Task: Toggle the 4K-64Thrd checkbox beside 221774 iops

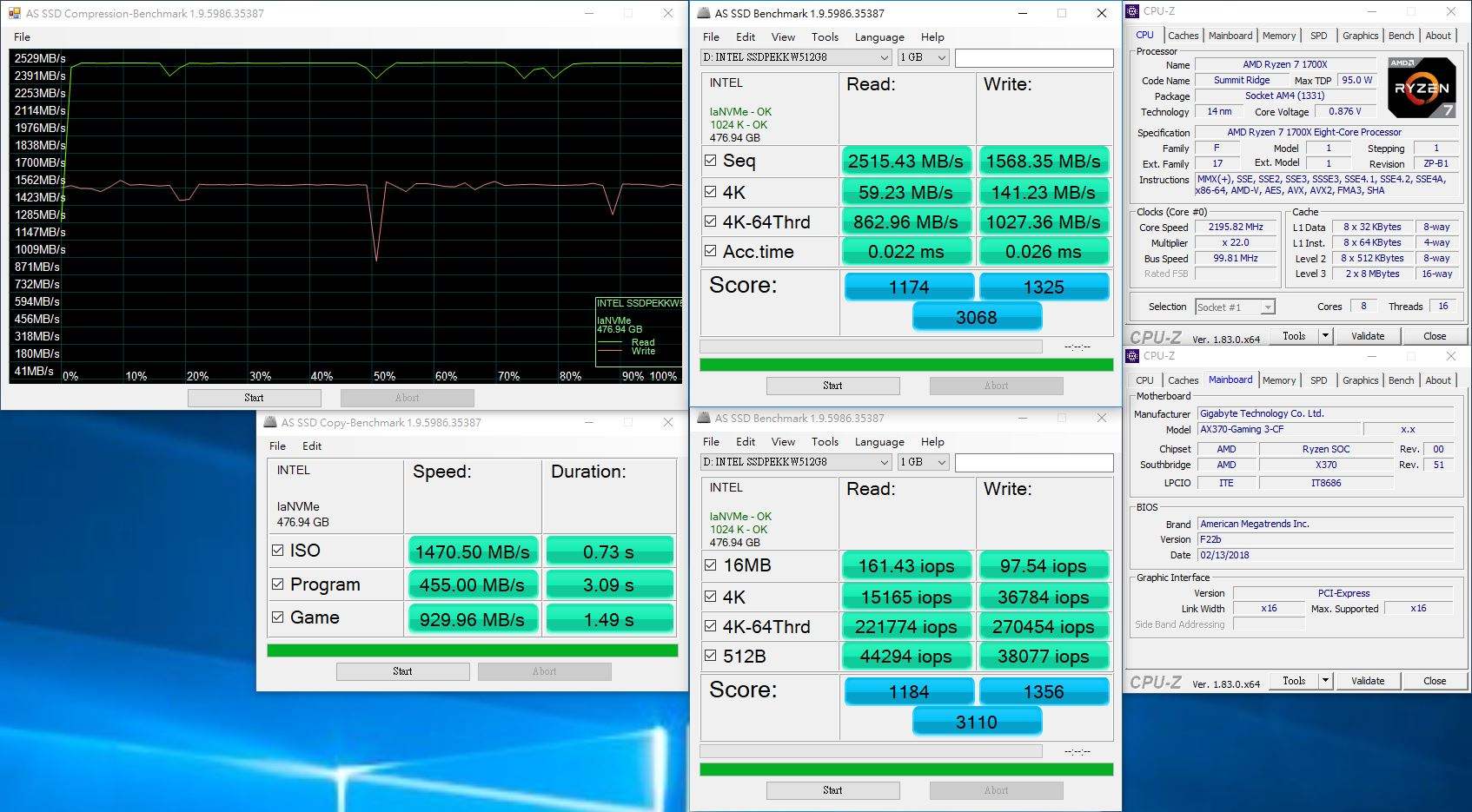Action: pyautogui.click(x=711, y=626)
